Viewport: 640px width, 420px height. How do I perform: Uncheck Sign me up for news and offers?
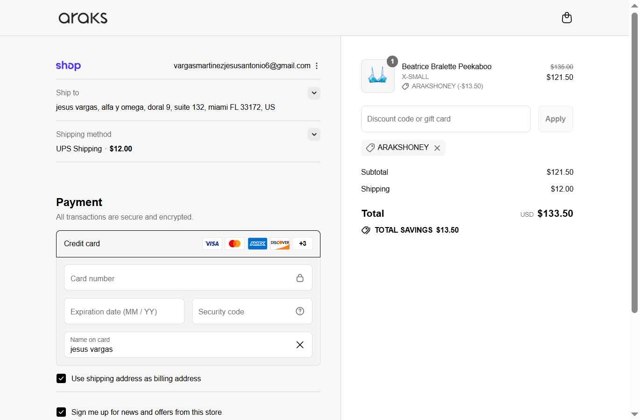coord(61,412)
